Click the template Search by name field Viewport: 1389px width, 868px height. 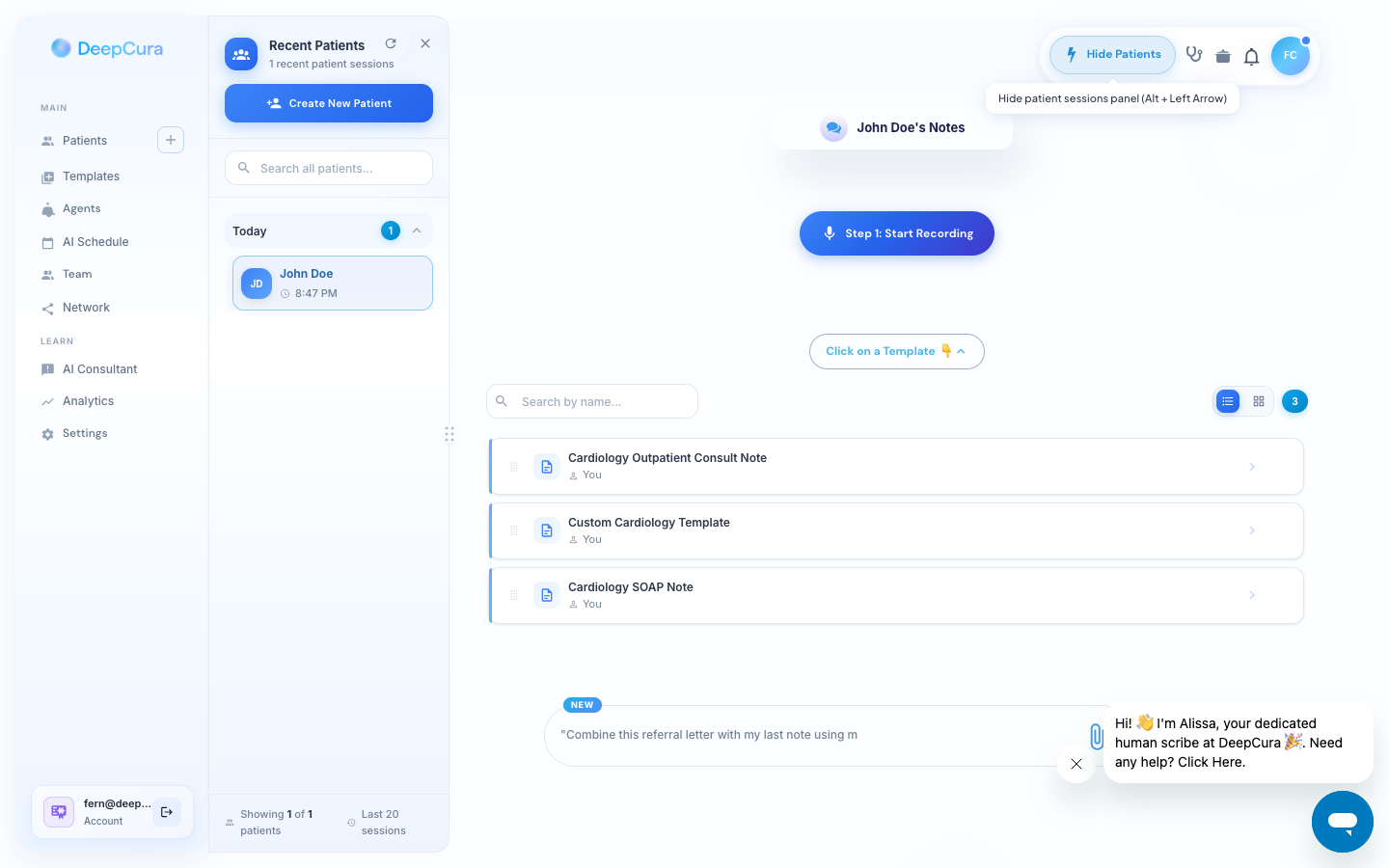tap(592, 401)
